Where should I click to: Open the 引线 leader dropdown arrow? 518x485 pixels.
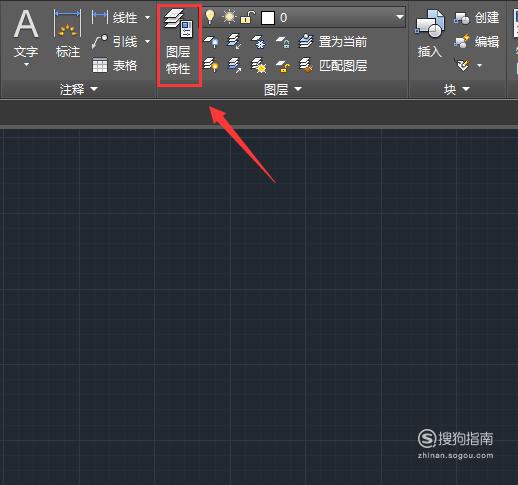click(x=147, y=42)
